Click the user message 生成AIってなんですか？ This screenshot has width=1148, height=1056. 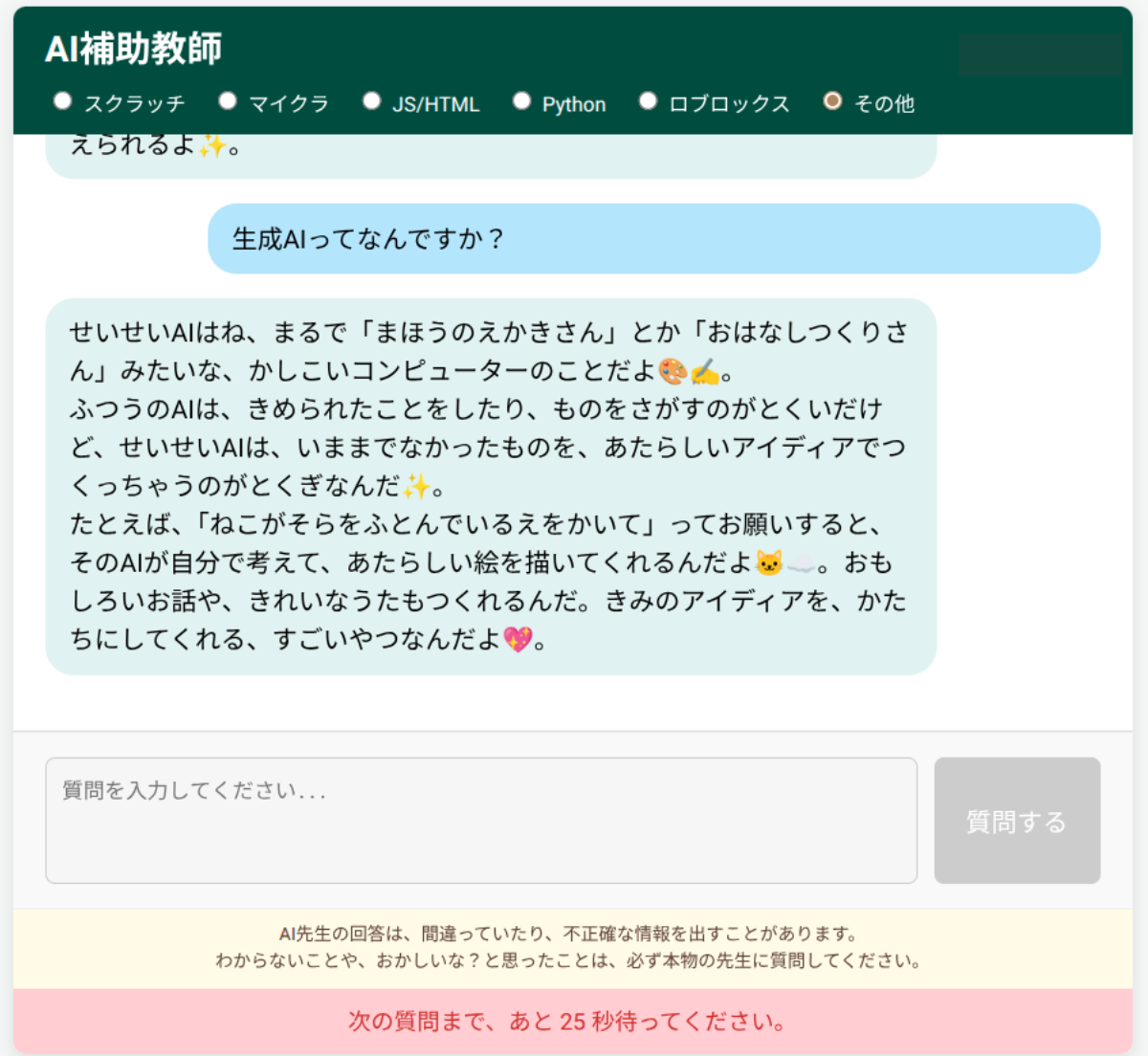pyautogui.click(x=654, y=238)
